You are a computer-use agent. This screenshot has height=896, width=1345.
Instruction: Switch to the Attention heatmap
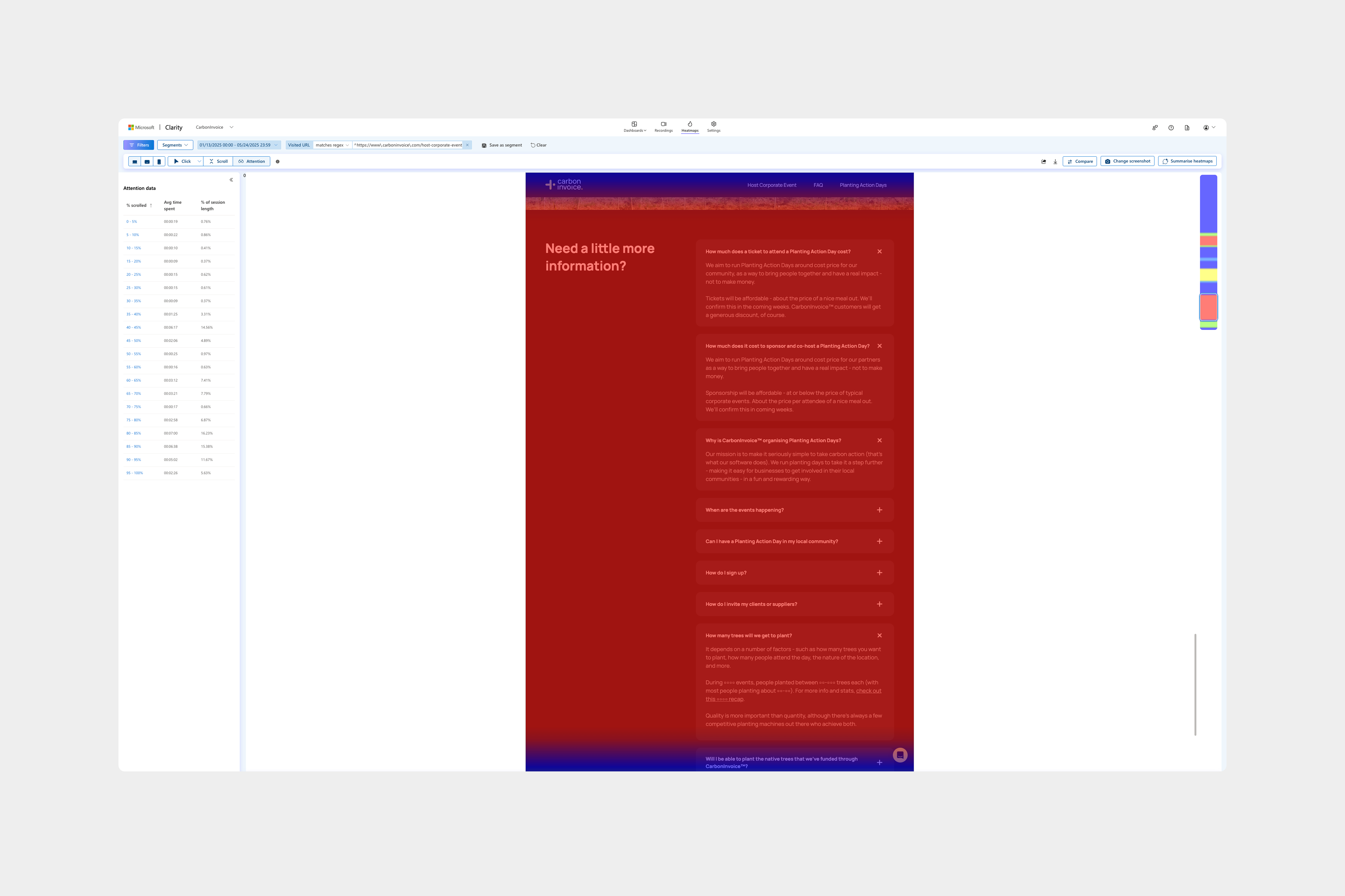click(252, 162)
